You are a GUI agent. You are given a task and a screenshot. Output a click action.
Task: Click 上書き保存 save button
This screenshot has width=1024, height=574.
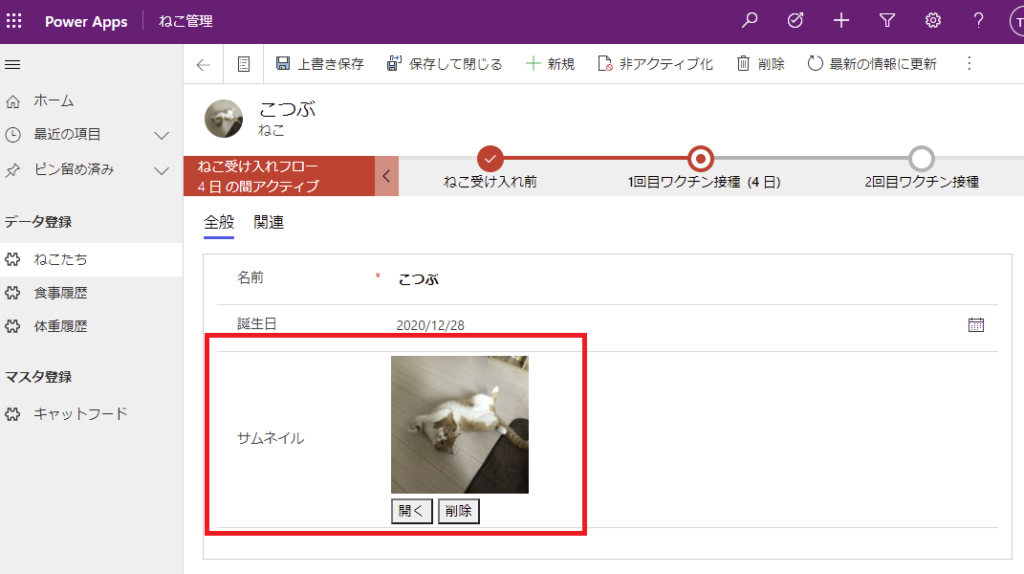click(x=319, y=64)
